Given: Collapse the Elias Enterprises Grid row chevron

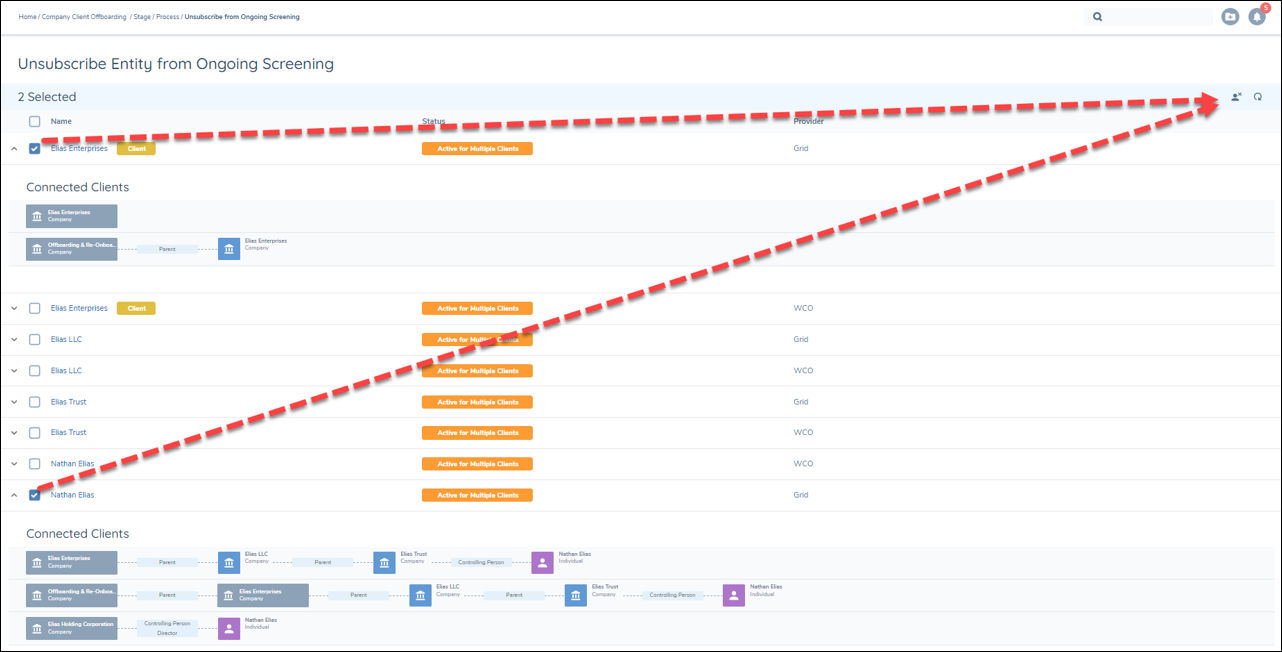Looking at the screenshot, I should pyautogui.click(x=14, y=149).
